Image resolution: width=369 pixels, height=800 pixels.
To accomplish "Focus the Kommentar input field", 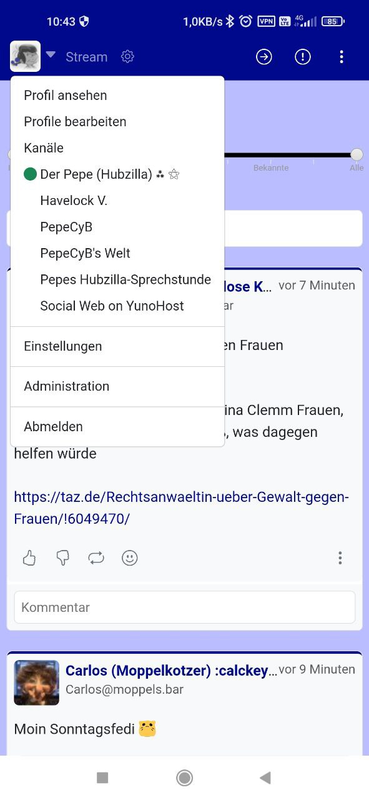I will point(184,607).
